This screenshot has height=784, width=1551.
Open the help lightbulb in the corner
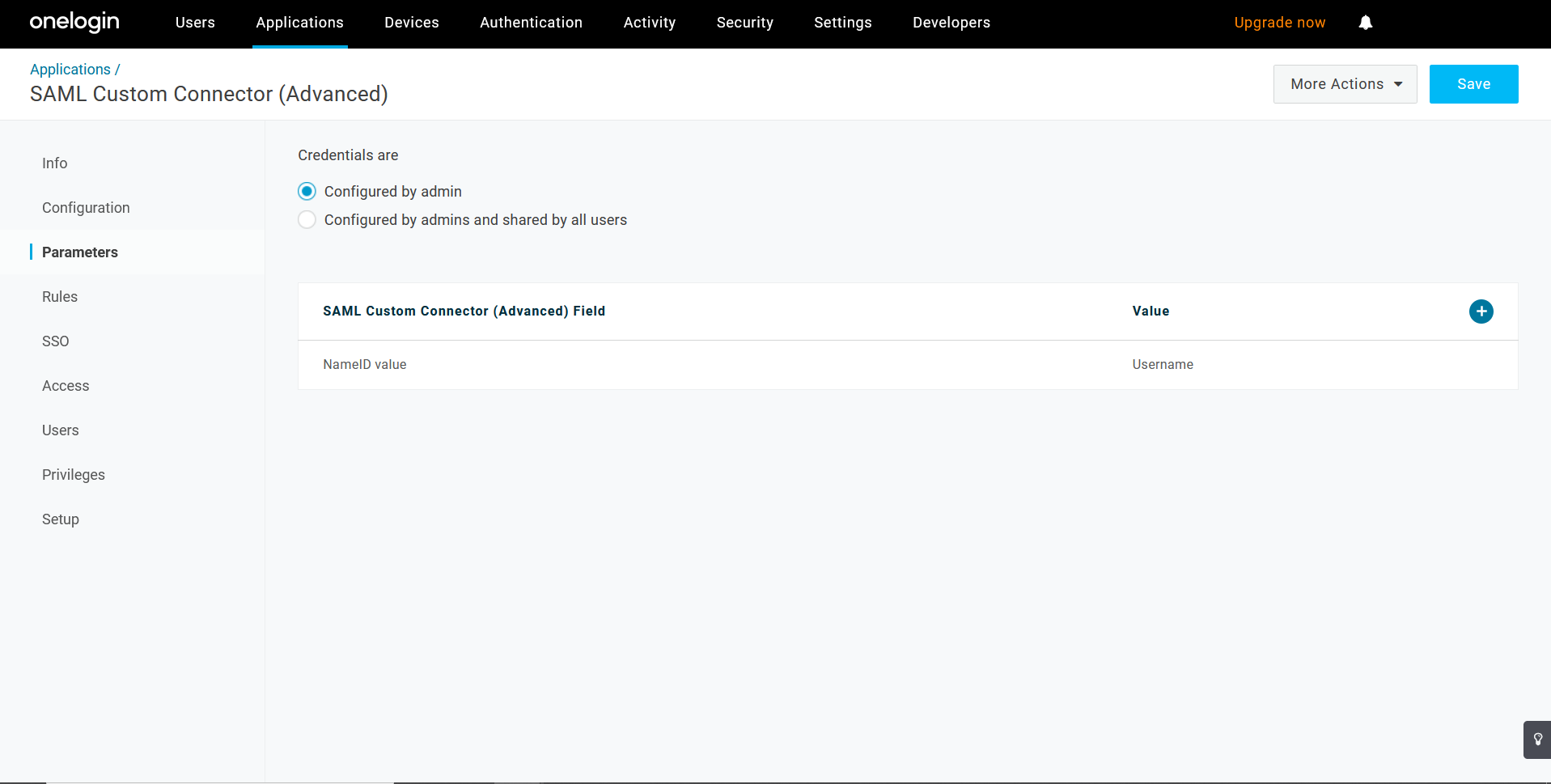tap(1538, 739)
